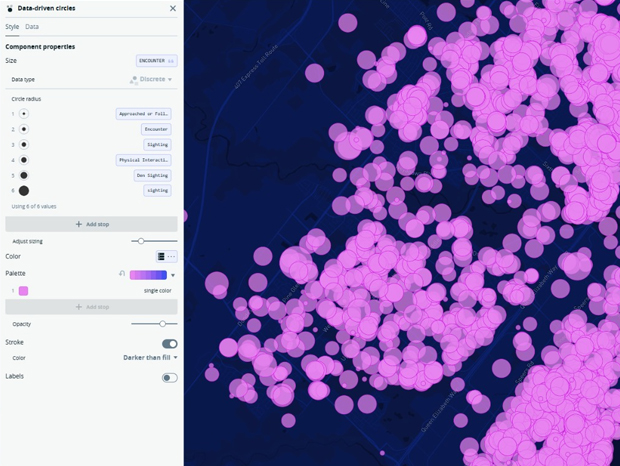Toggle the Stroke switch off
This screenshot has height=466, width=620.
pos(169,343)
